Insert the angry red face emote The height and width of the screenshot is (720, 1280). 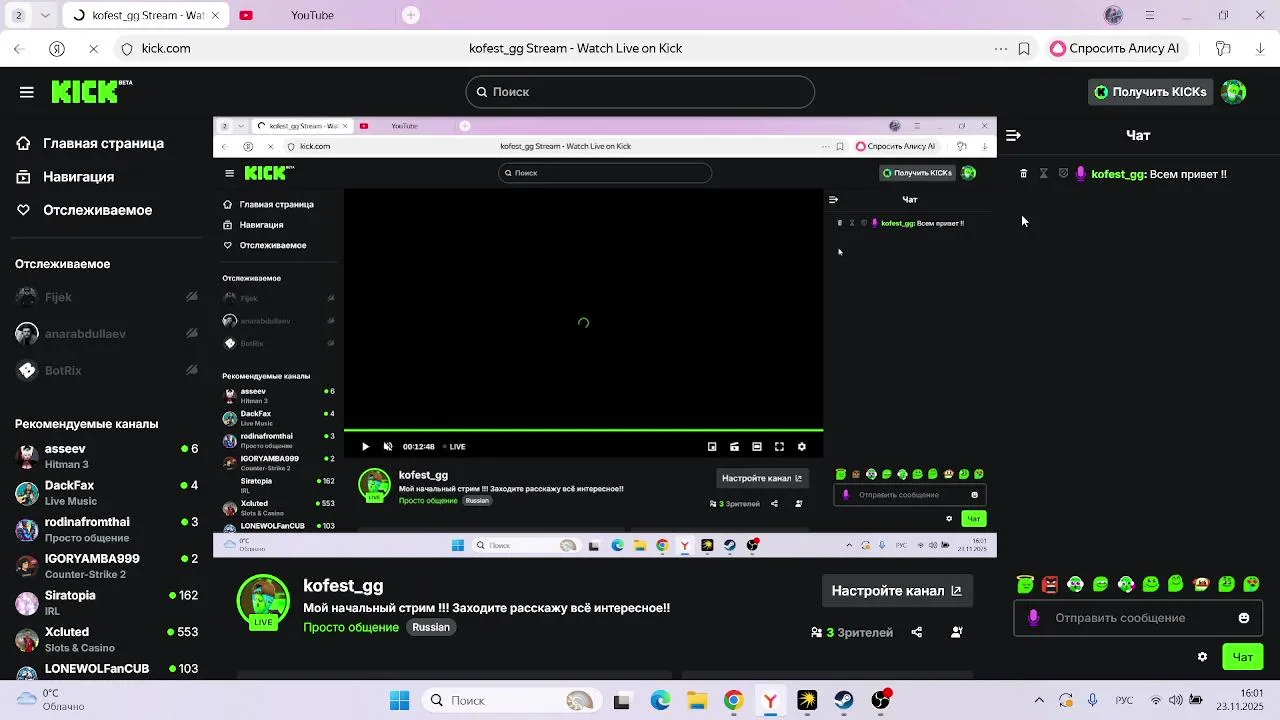pos(1050,584)
